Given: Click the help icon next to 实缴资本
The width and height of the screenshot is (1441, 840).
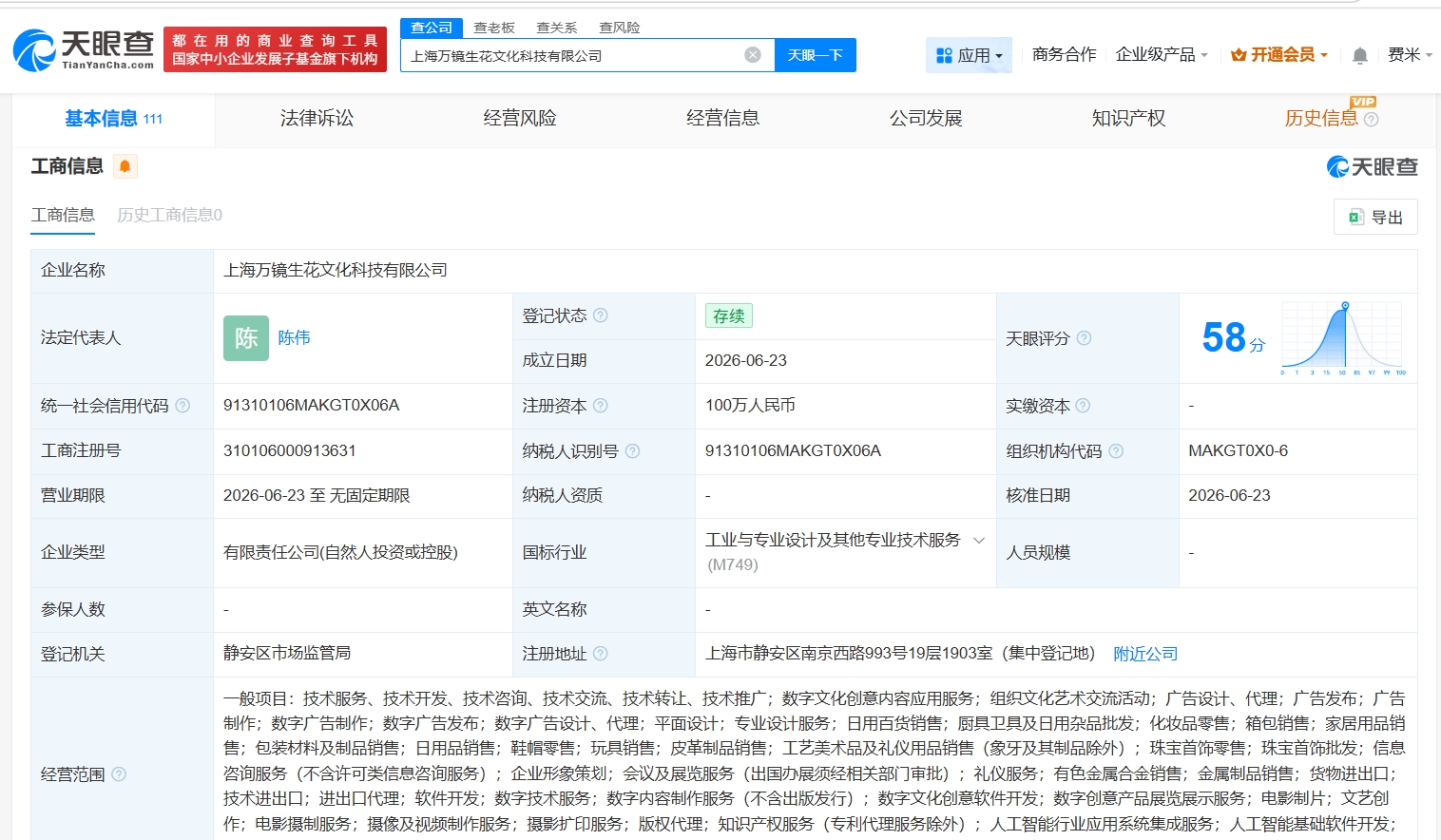Looking at the screenshot, I should [x=1083, y=406].
